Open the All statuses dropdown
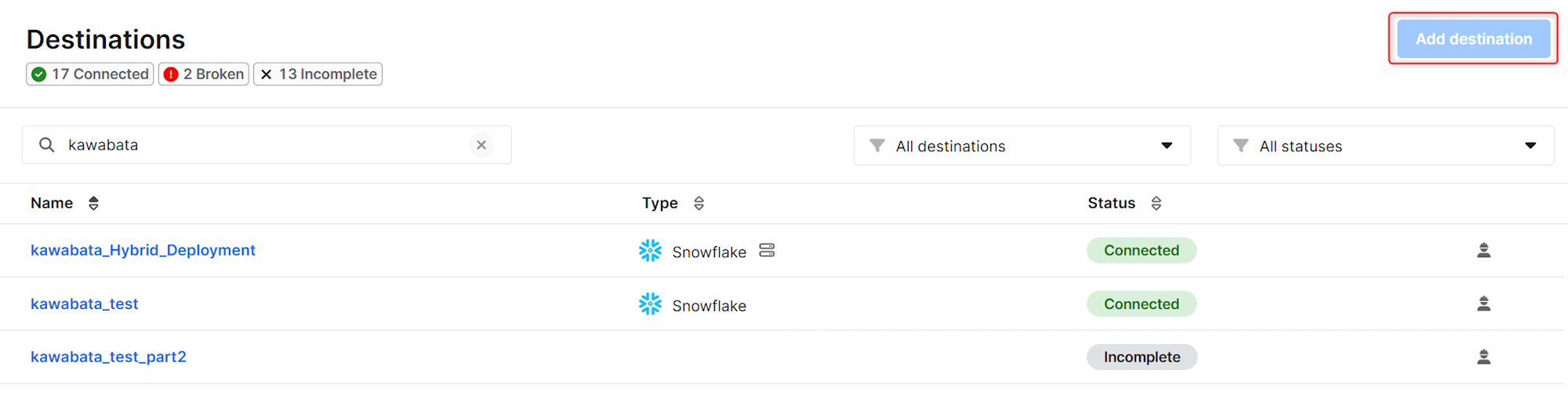Screen dimensions: 1568x410 coord(1385,146)
